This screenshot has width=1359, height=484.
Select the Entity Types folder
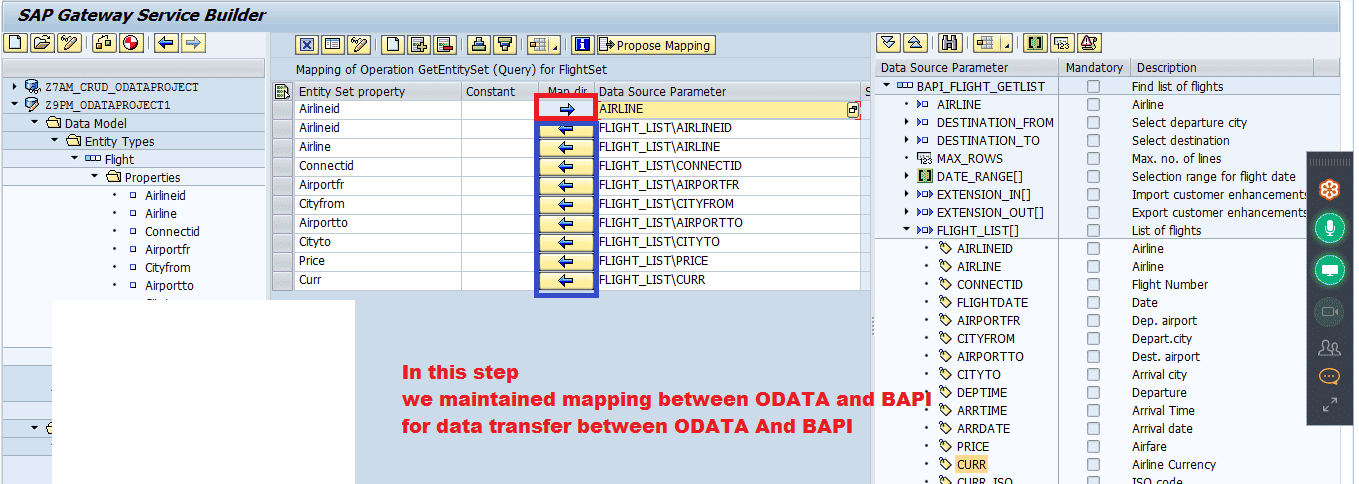tap(119, 141)
